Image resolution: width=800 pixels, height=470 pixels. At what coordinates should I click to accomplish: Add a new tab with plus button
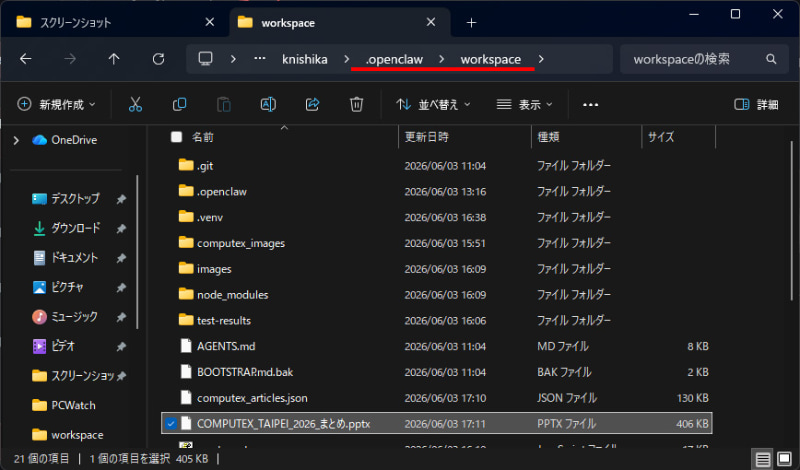pyautogui.click(x=471, y=22)
